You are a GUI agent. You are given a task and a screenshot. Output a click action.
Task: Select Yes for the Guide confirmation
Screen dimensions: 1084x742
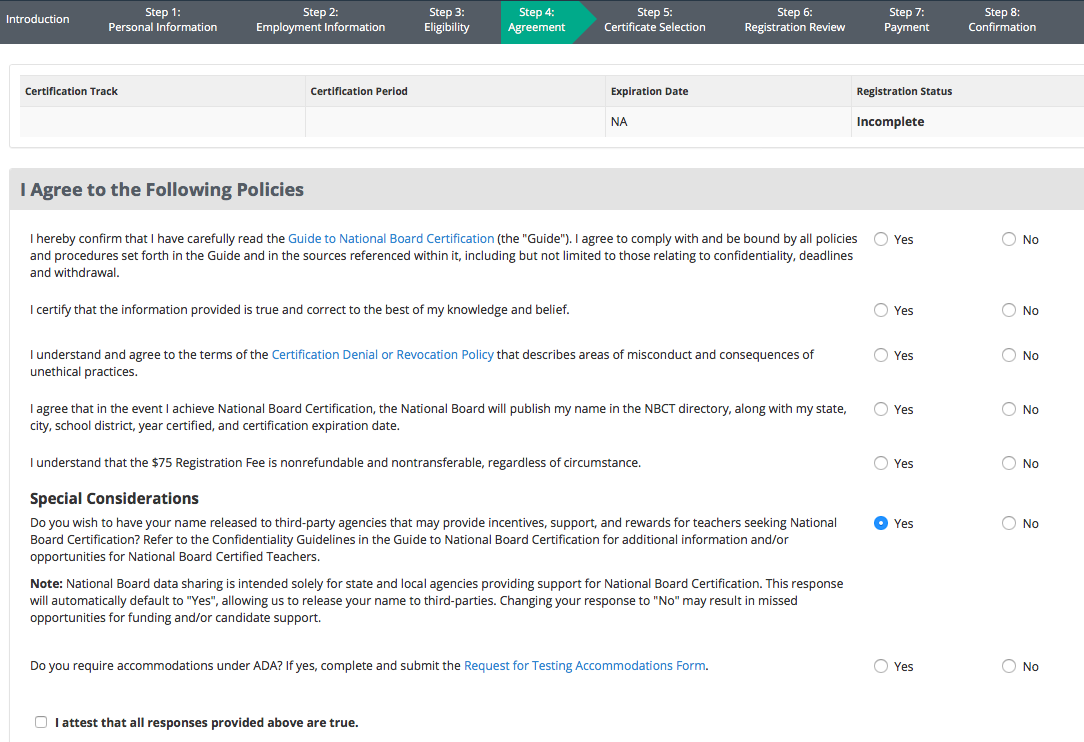pos(881,239)
